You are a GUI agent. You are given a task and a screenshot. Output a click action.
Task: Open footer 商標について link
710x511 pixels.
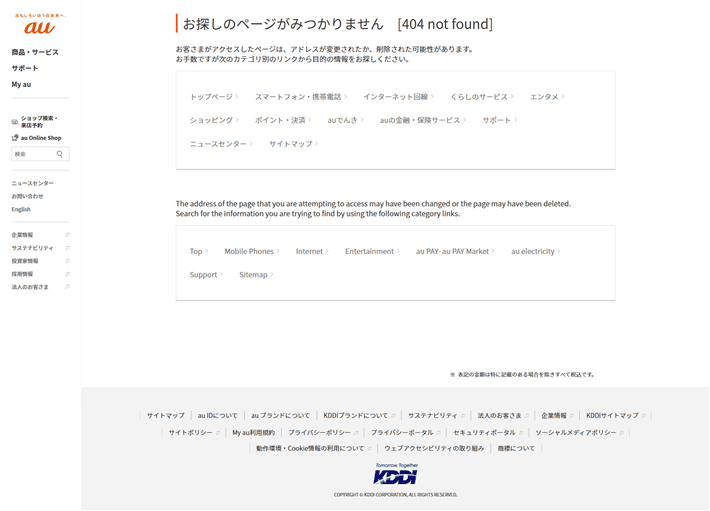click(516, 449)
